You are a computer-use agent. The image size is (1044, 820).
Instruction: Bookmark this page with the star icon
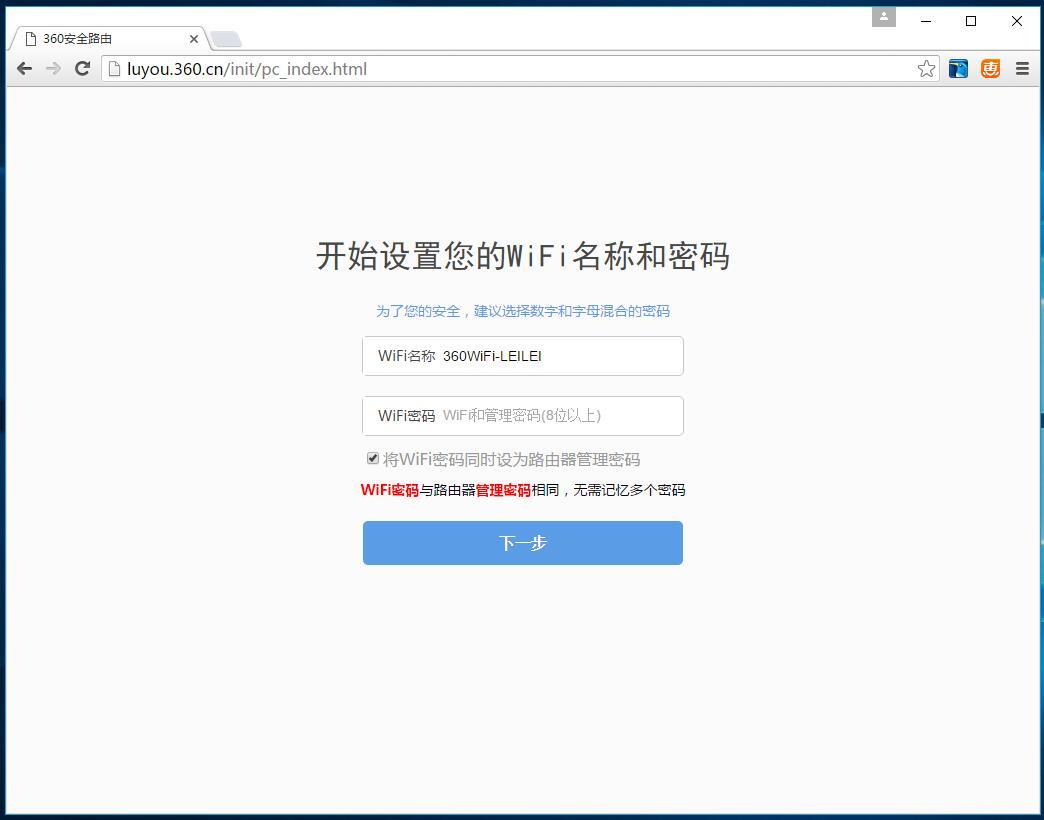[926, 68]
